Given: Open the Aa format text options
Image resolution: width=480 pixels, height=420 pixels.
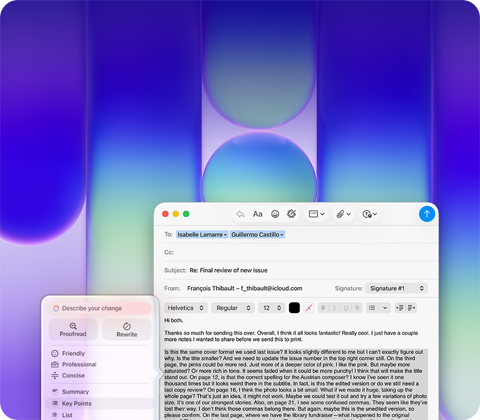Looking at the screenshot, I should coord(257,214).
